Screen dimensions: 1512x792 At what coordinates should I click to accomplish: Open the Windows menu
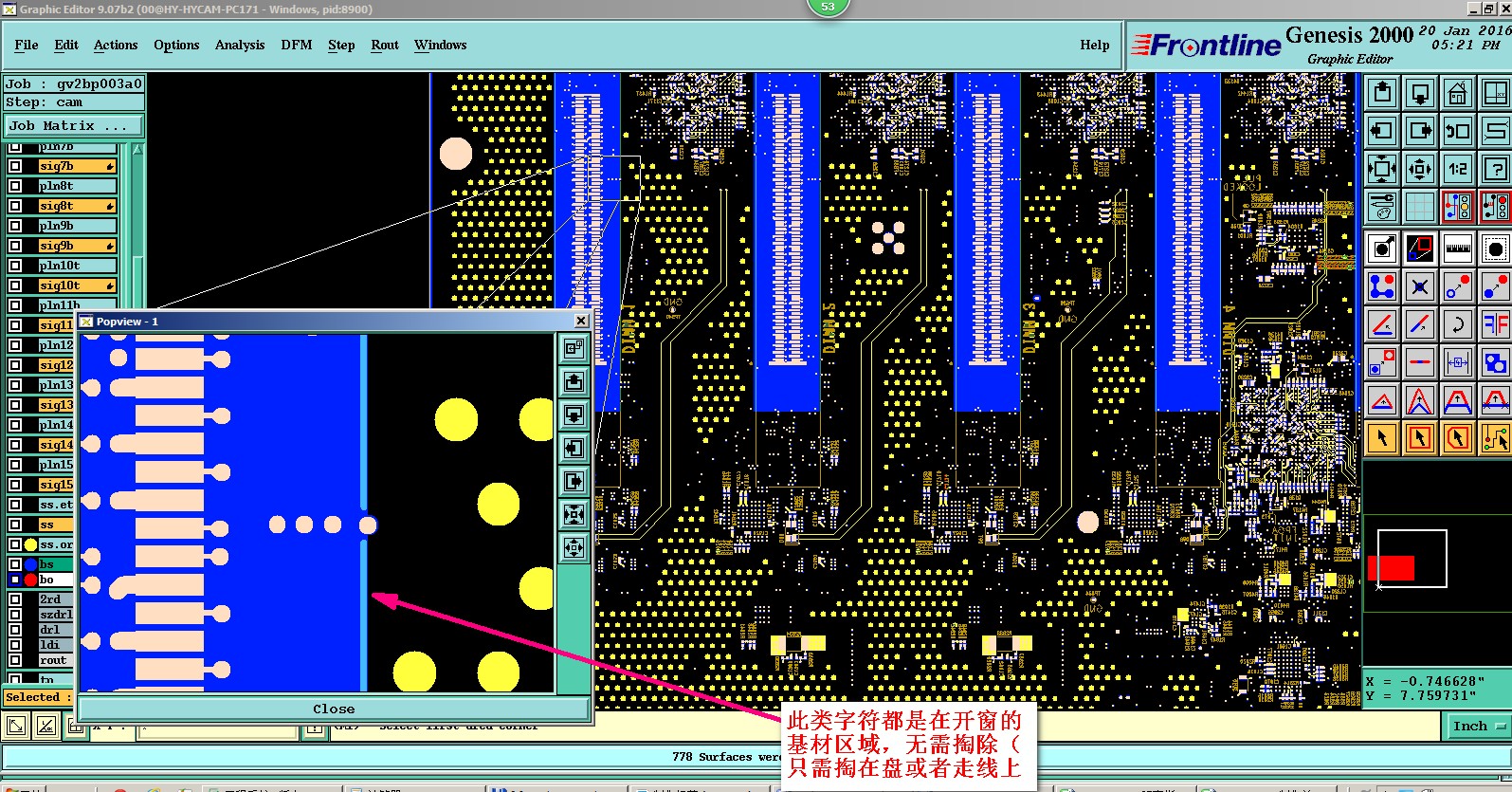(x=441, y=45)
